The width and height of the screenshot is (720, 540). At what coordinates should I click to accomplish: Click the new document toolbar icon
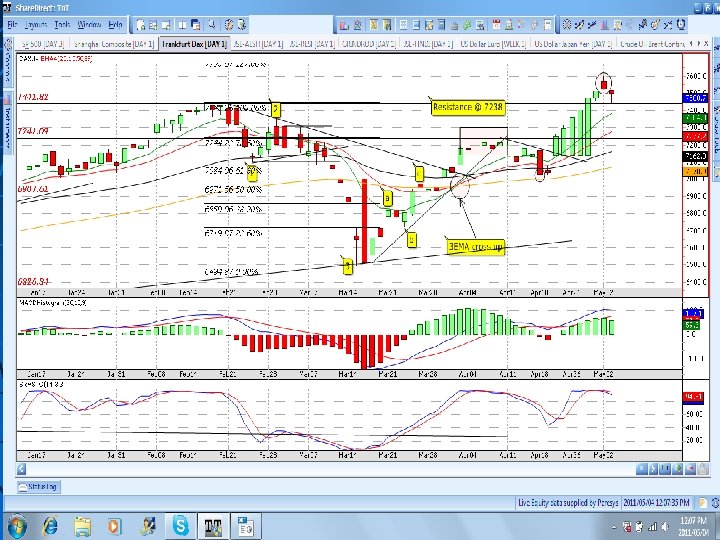[141, 25]
